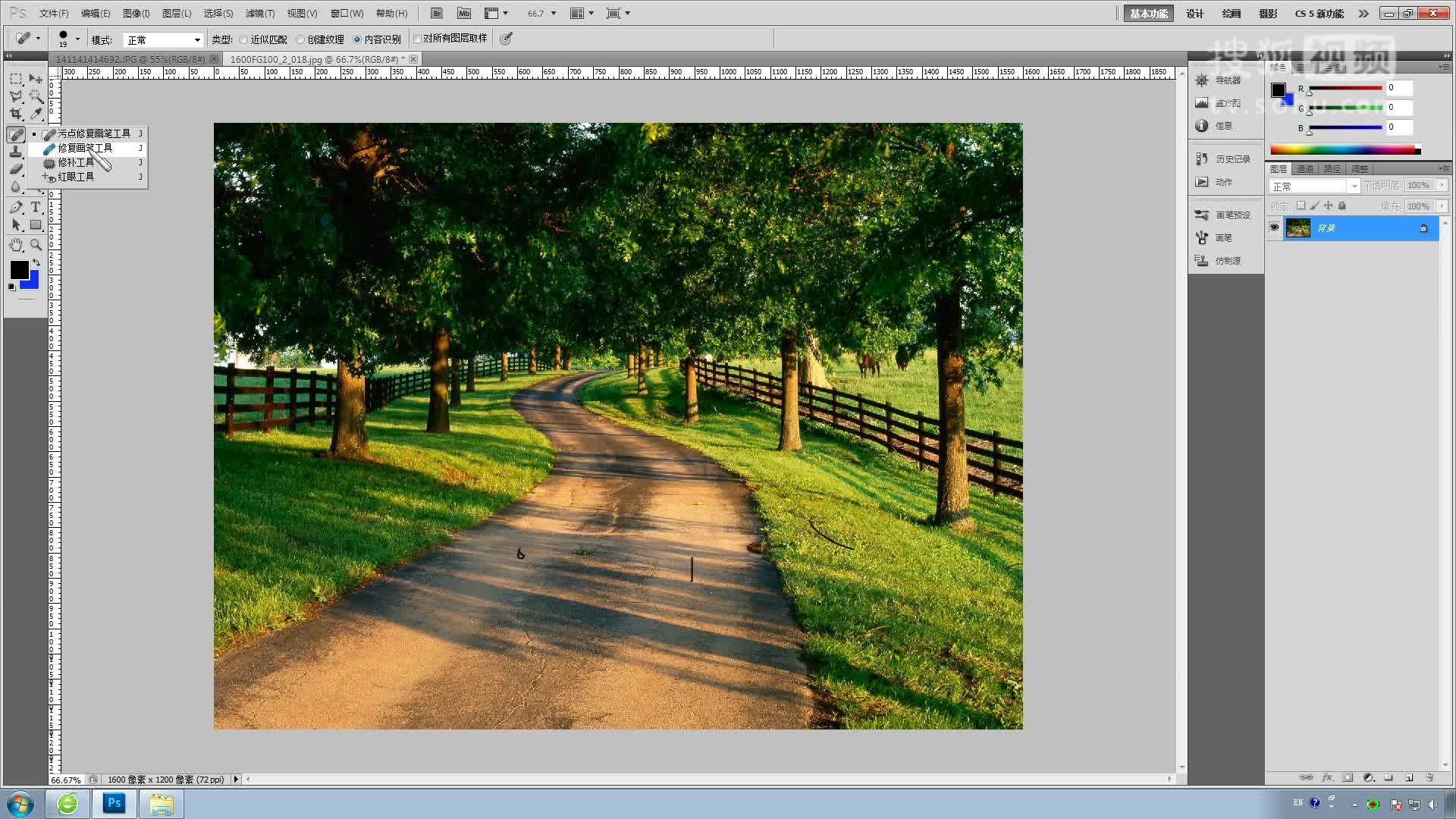The width and height of the screenshot is (1456, 819).
Task: Select the Zoom magnifier tool
Action: [x=36, y=245]
